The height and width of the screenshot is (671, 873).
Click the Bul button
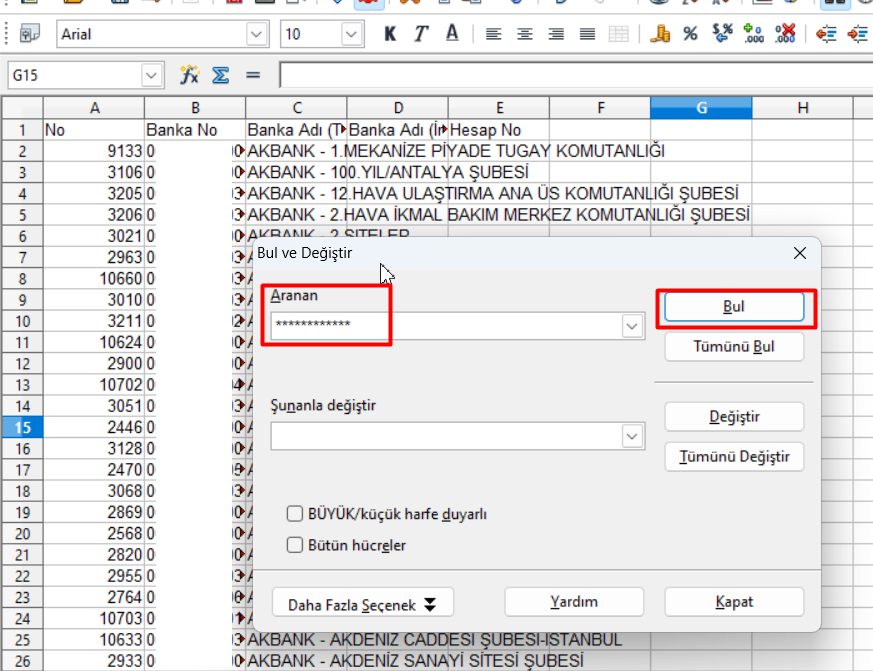(x=734, y=307)
